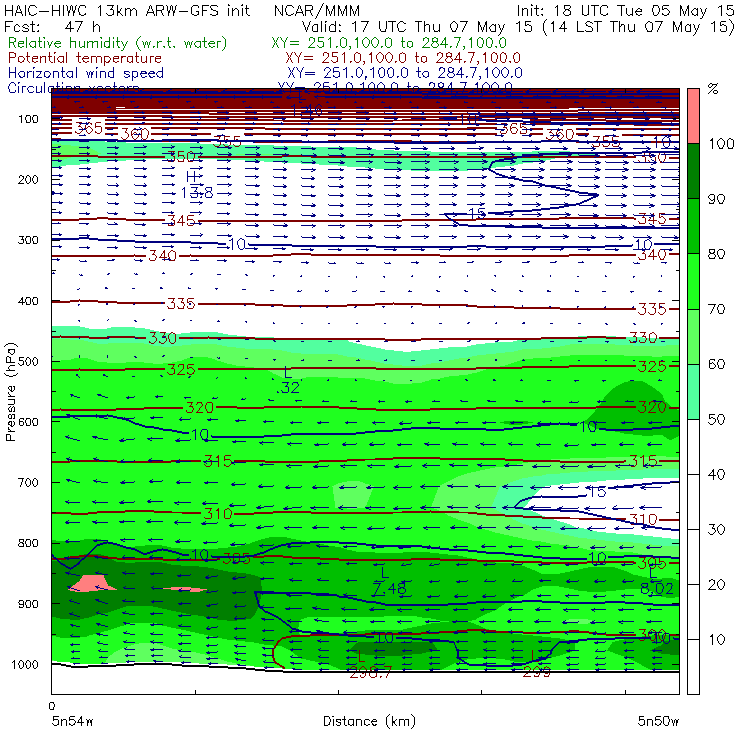The height and width of the screenshot is (740, 740).
Task: Click the 'L .32' wind minimum marker
Action: 288,380
